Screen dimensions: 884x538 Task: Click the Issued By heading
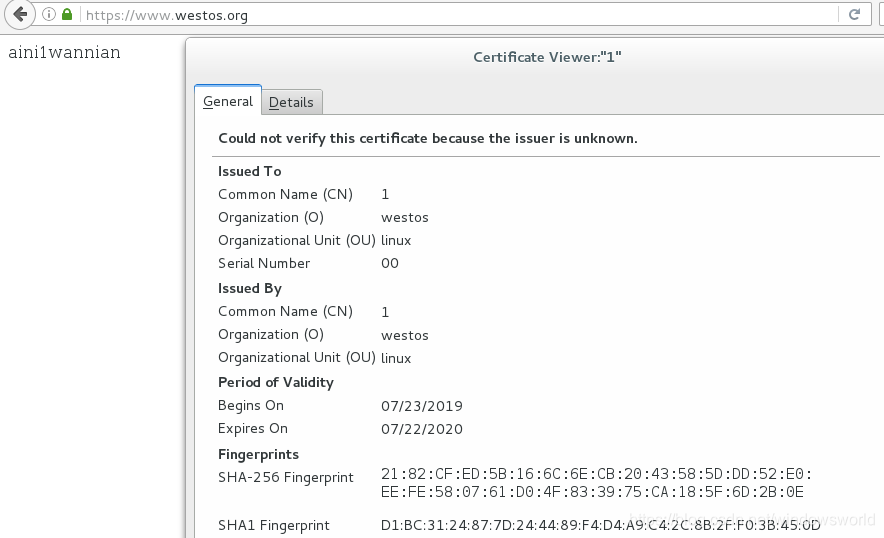[x=250, y=288]
